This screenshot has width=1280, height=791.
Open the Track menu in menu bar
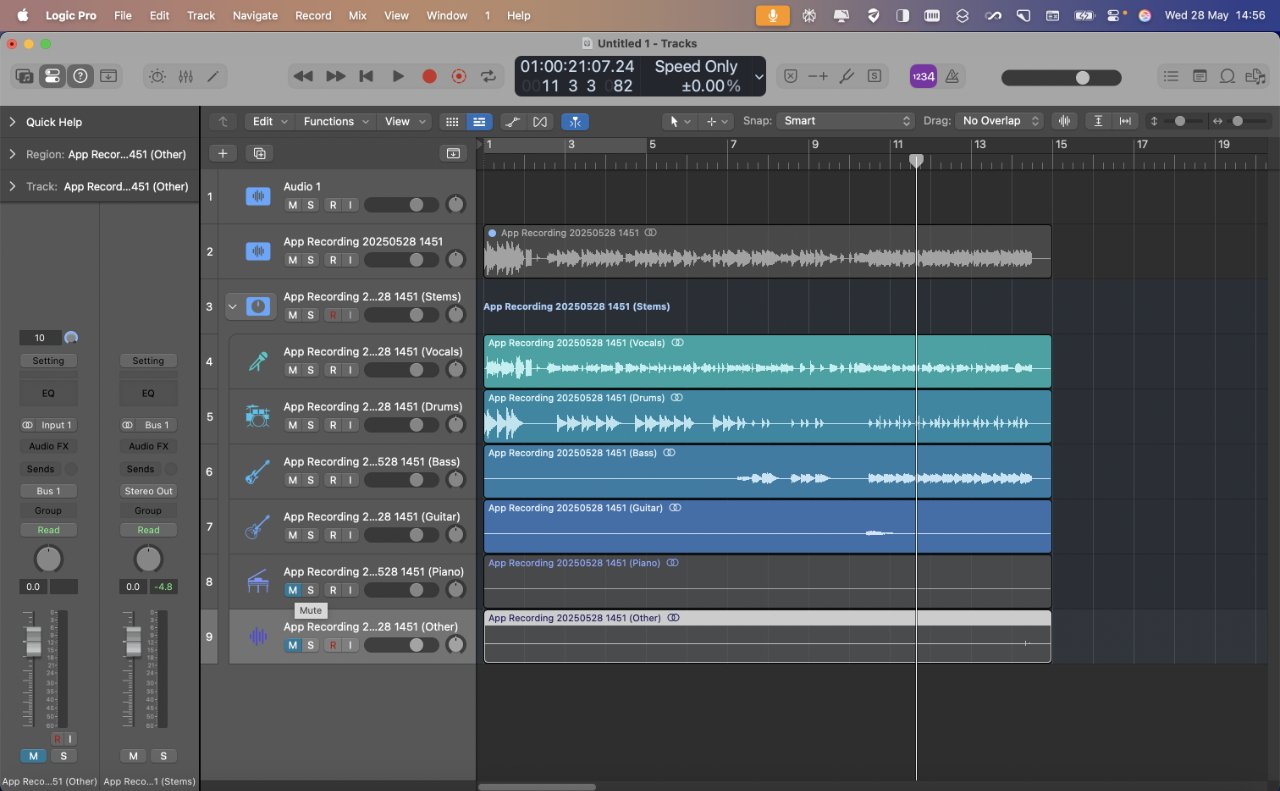201,15
